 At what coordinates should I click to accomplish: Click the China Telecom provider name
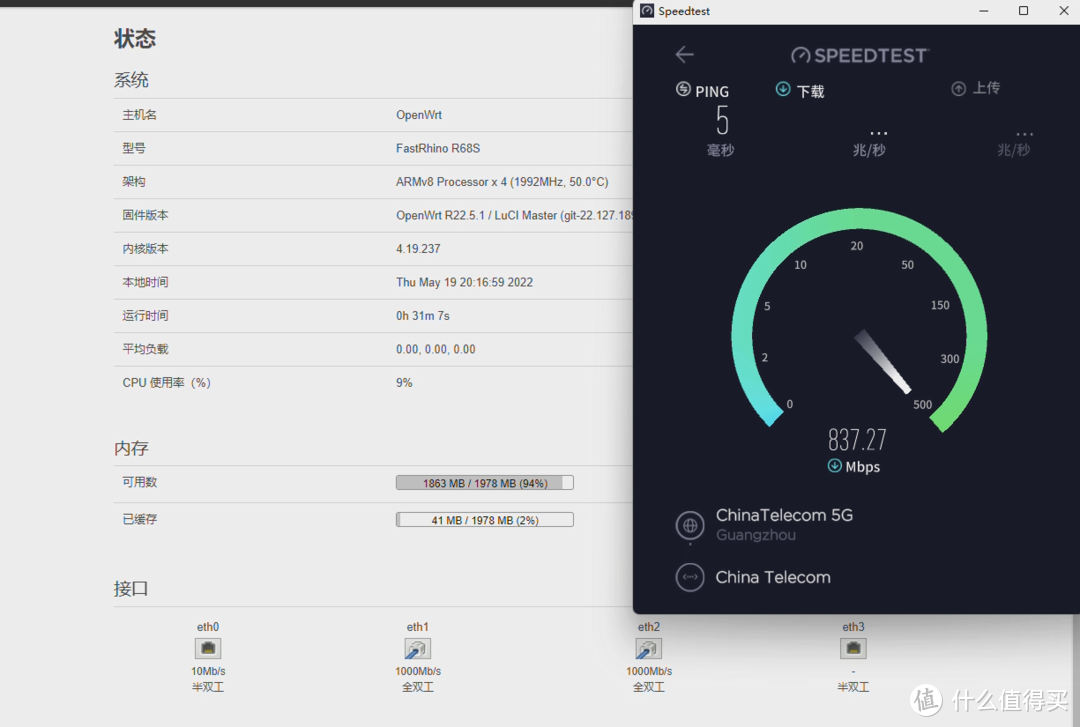click(773, 577)
